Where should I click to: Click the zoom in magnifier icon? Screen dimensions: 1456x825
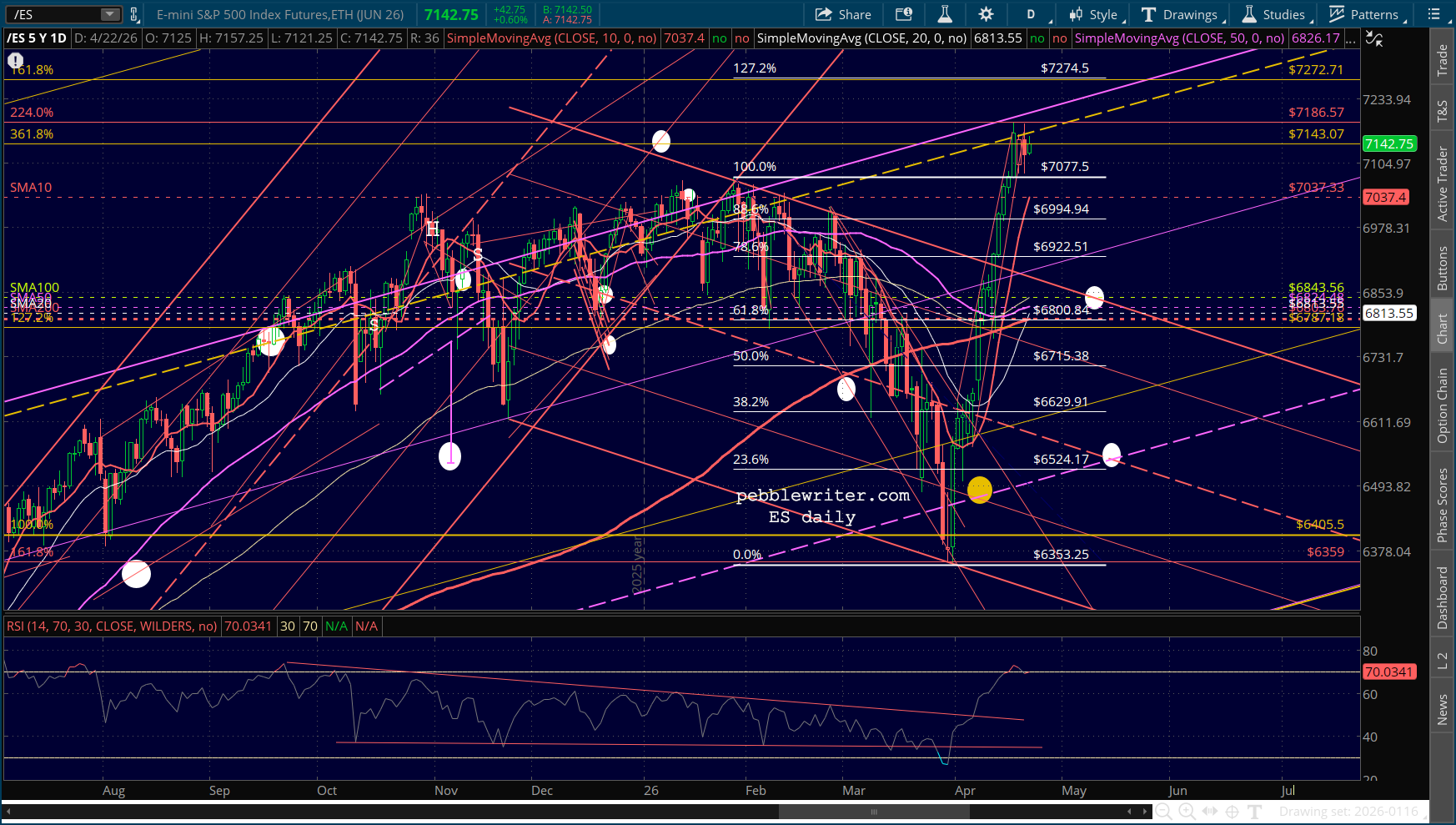pyautogui.click(x=1187, y=812)
